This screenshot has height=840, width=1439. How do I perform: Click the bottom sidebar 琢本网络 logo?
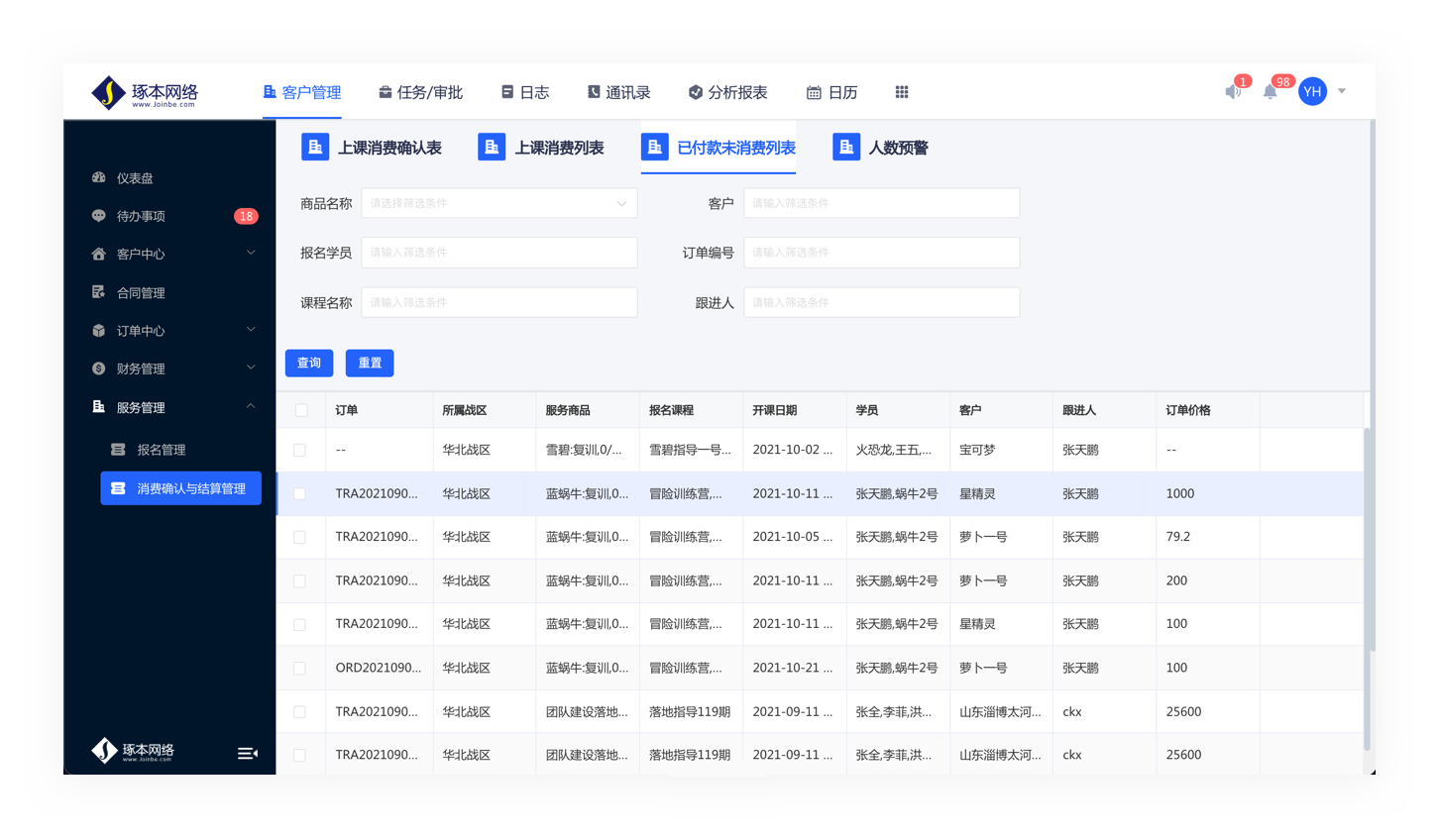(x=133, y=751)
